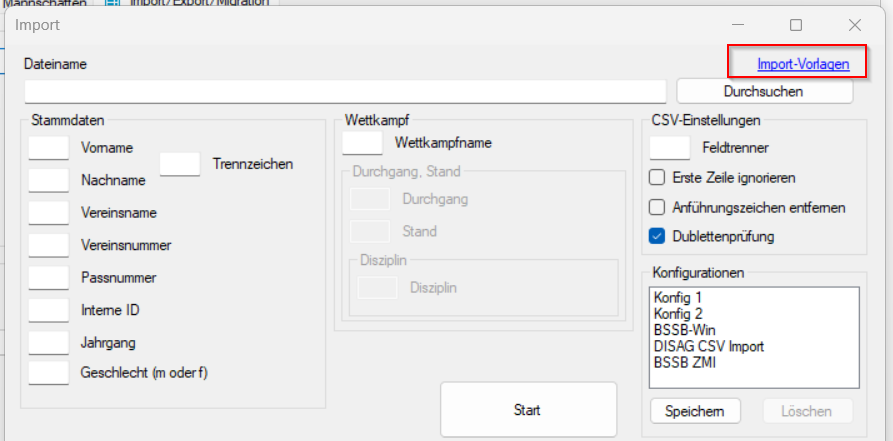Focus the Feldtrenner input box
Screen dimensions: 893x441
click(x=669, y=148)
